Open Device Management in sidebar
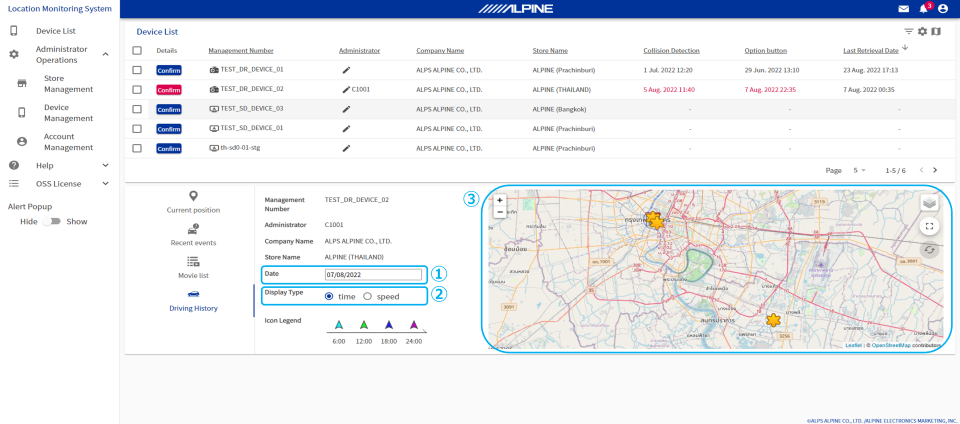 (x=69, y=113)
